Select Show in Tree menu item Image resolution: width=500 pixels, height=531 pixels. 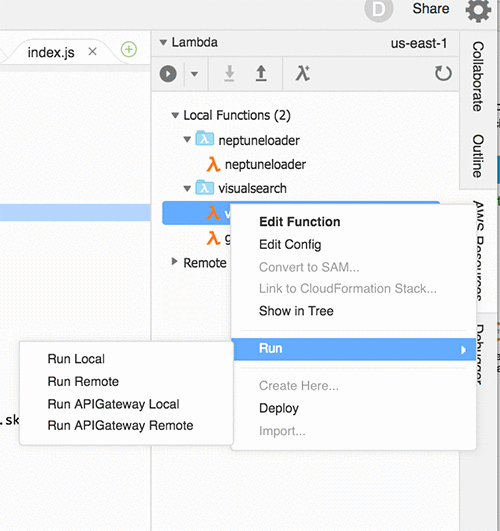[x=296, y=311]
